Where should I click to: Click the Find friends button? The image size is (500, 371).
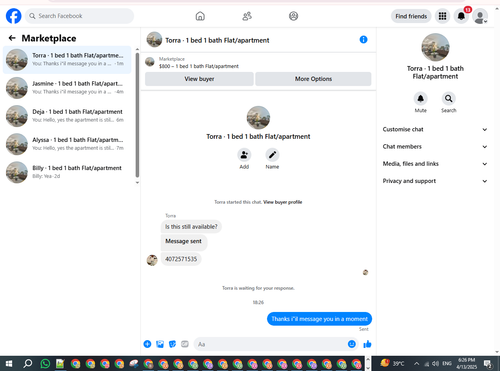[x=411, y=16]
